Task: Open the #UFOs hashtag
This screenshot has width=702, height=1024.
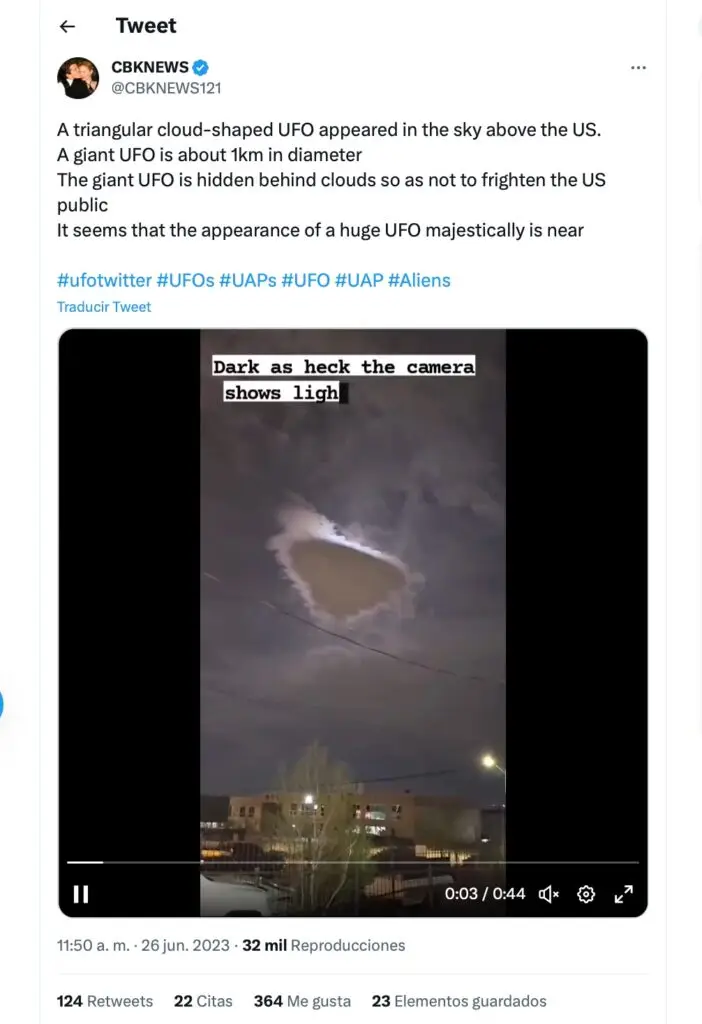Action: coord(185,280)
